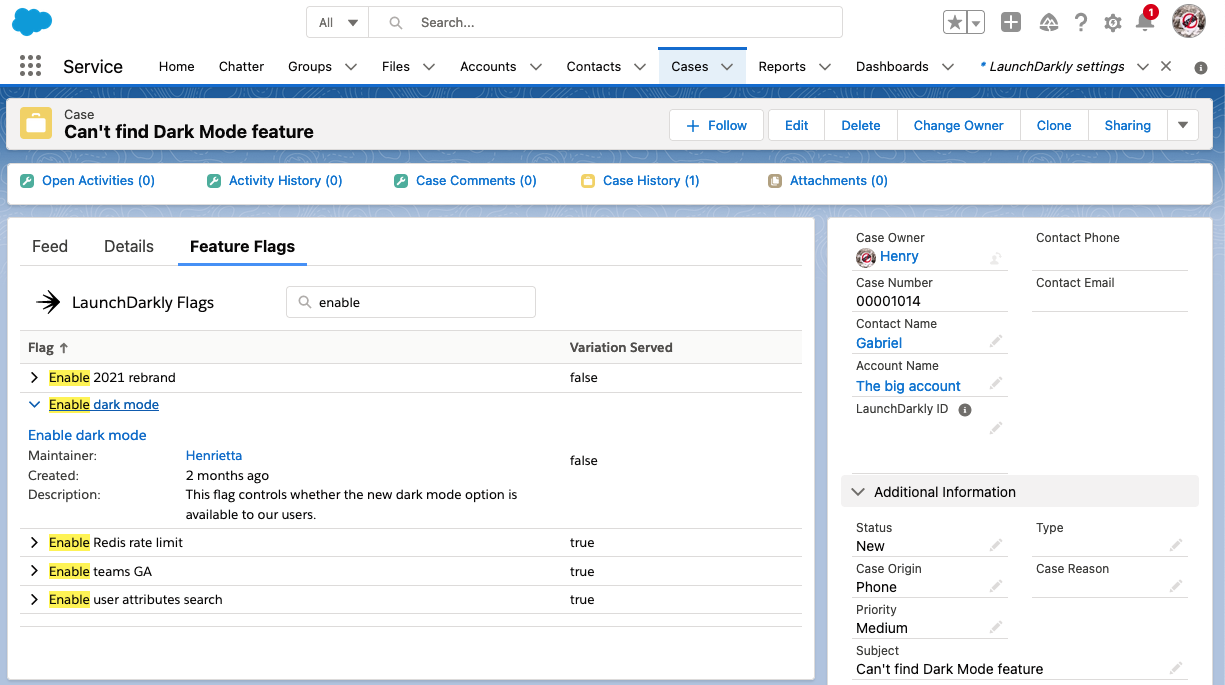Click the flag search field containing enable
Screen dimensions: 1225x685
pos(411,302)
